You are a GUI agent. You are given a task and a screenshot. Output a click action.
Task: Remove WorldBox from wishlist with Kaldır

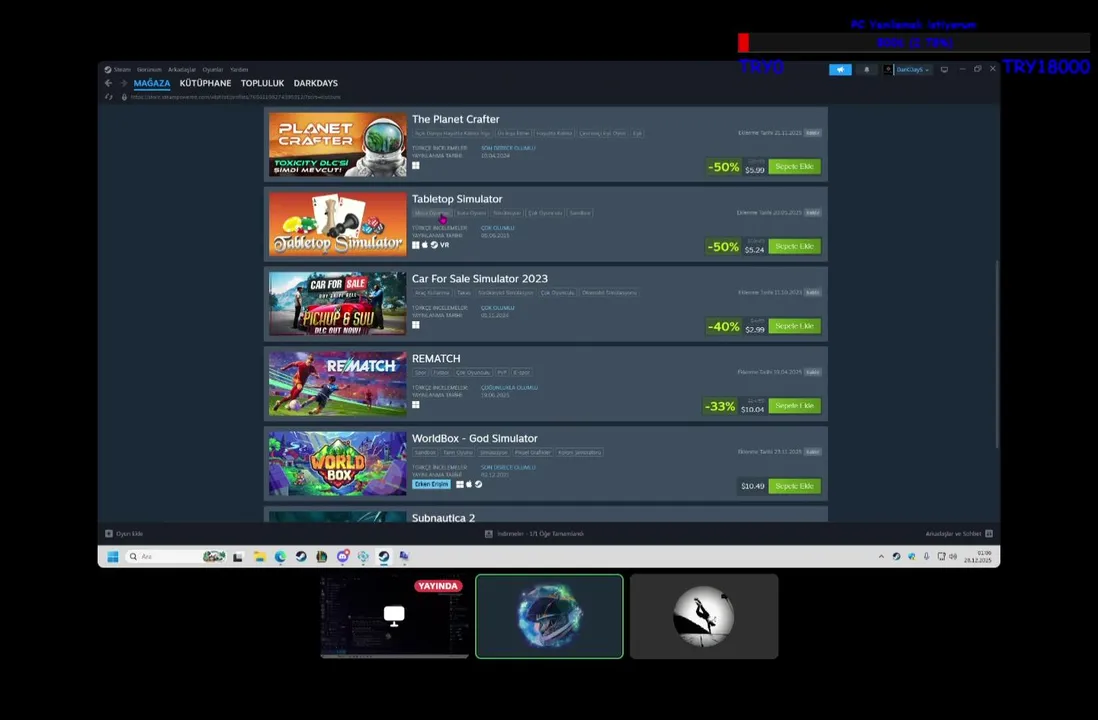(x=812, y=452)
